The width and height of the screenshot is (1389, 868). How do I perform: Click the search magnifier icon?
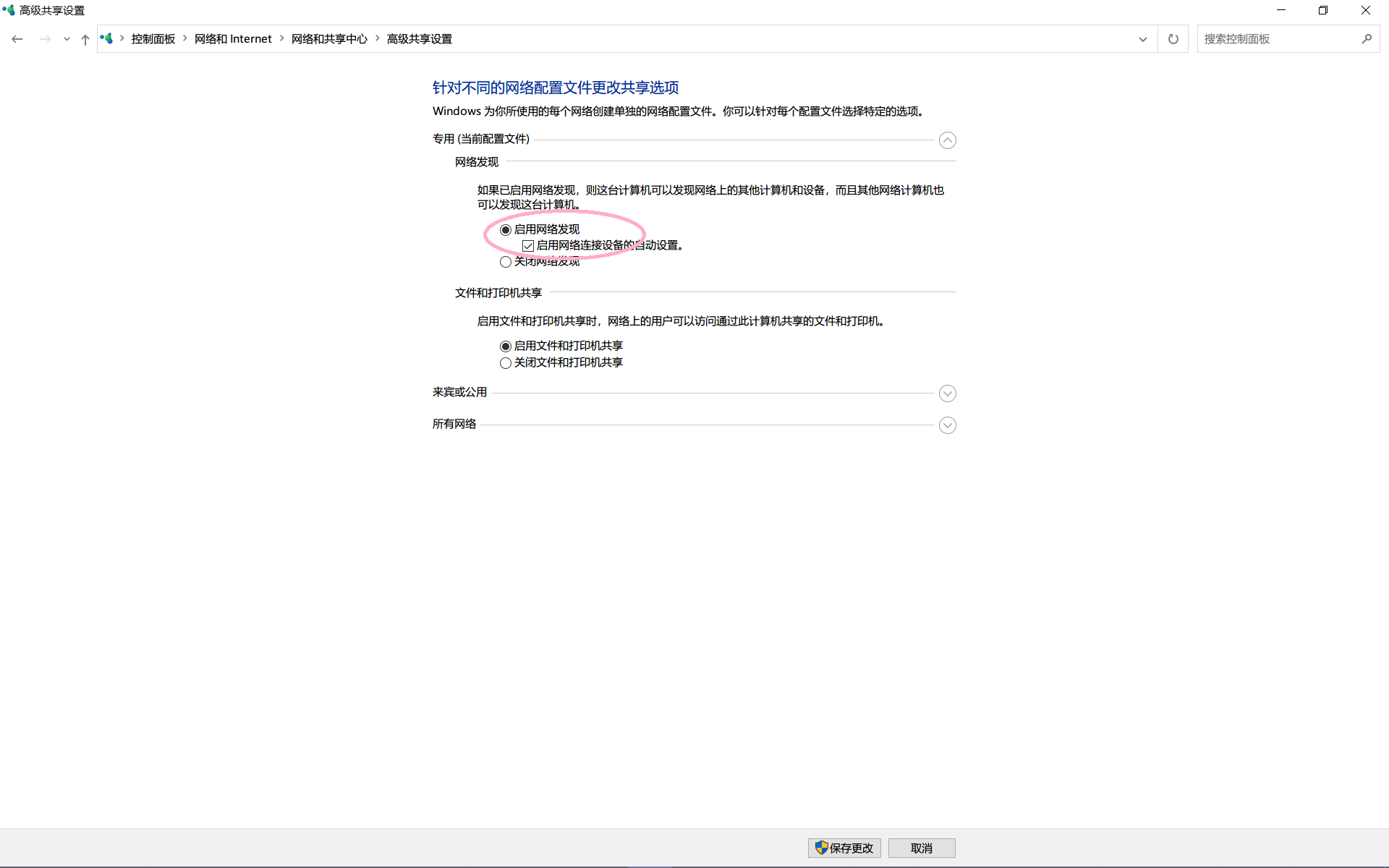tap(1367, 39)
